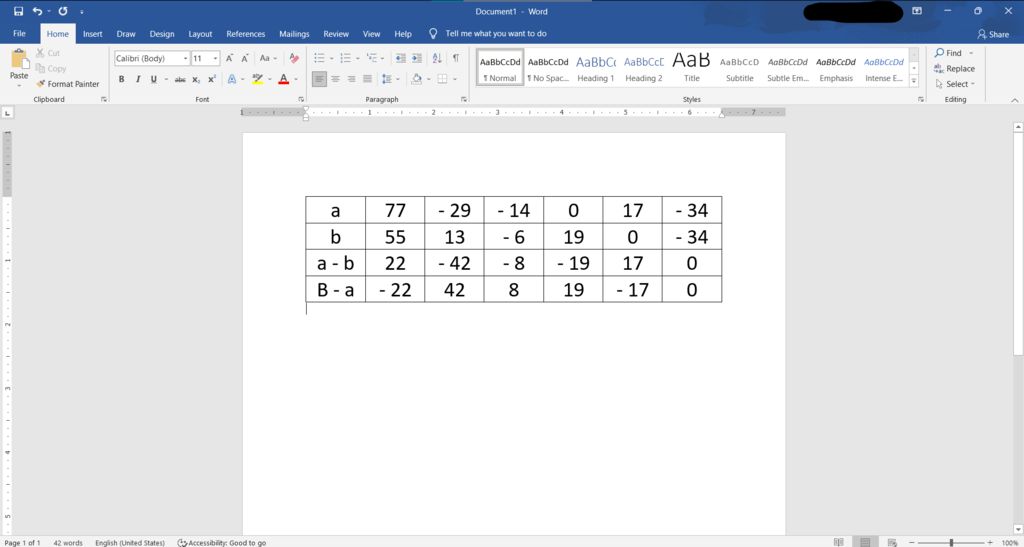The image size is (1024, 547).
Task: Increase font size with grow font icon
Action: point(230,58)
